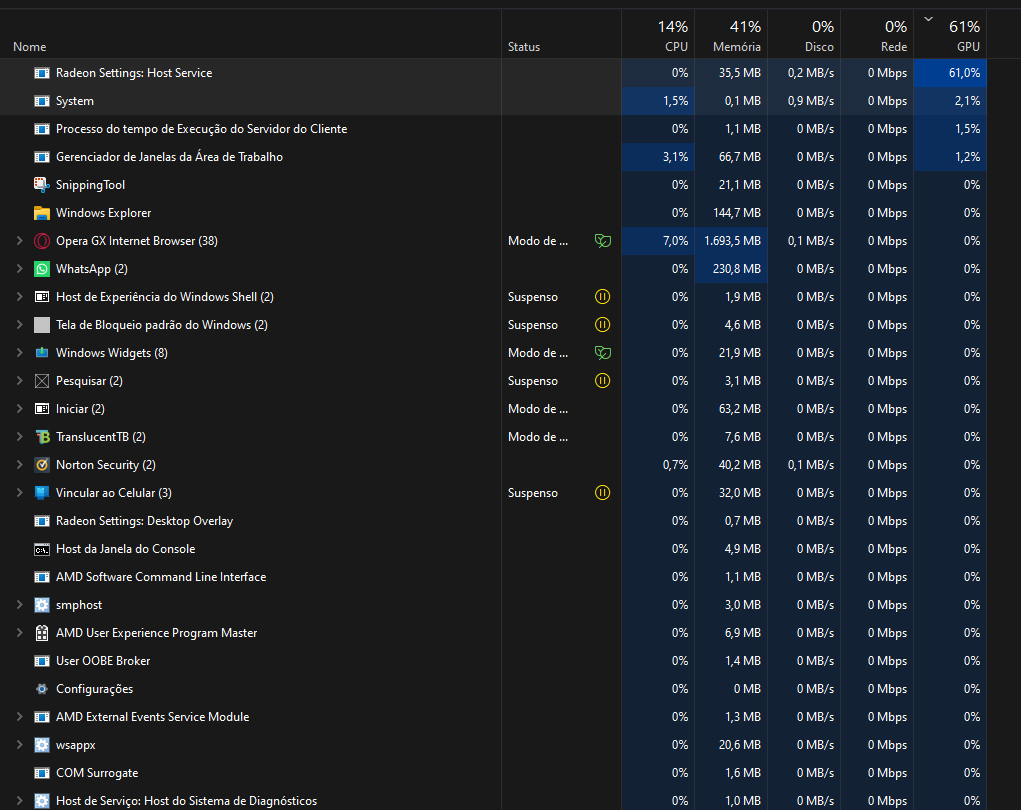Click the efficiency leaf icon for Opera GX
Viewport: 1021px width, 810px height.
tap(603, 241)
